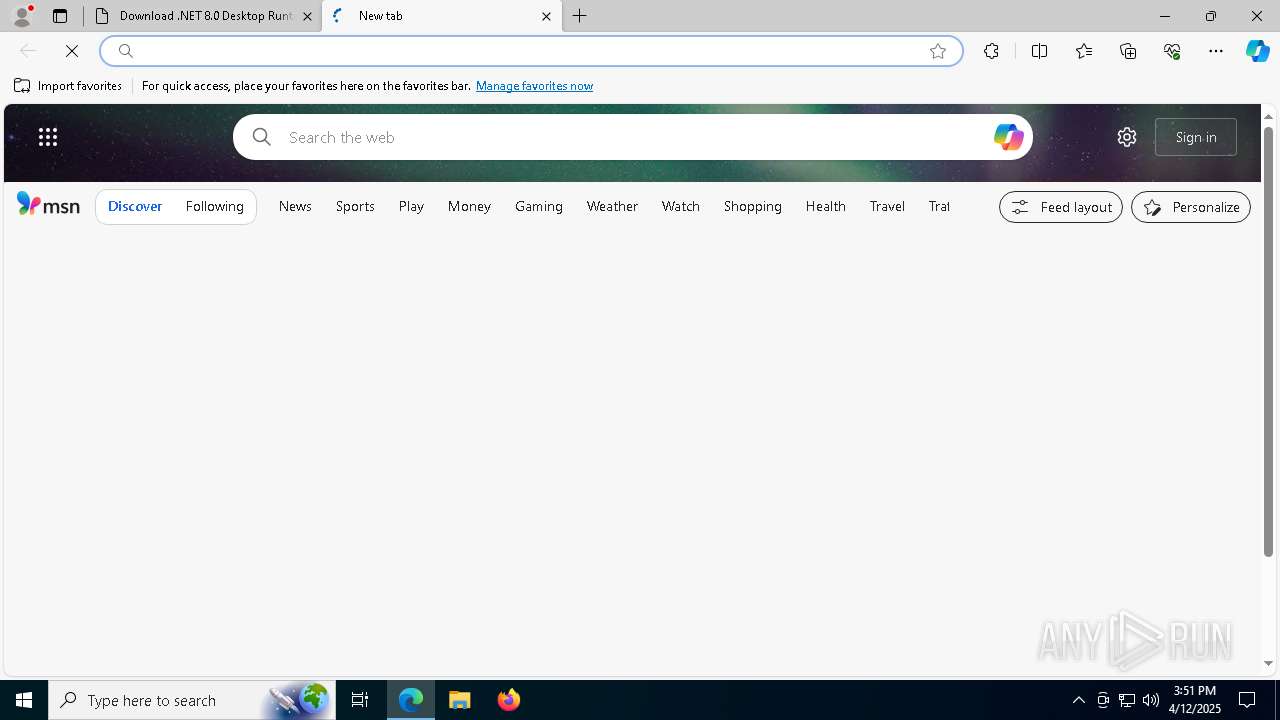This screenshot has width=1280, height=720.
Task: Open the Gaming category
Action: (x=539, y=206)
